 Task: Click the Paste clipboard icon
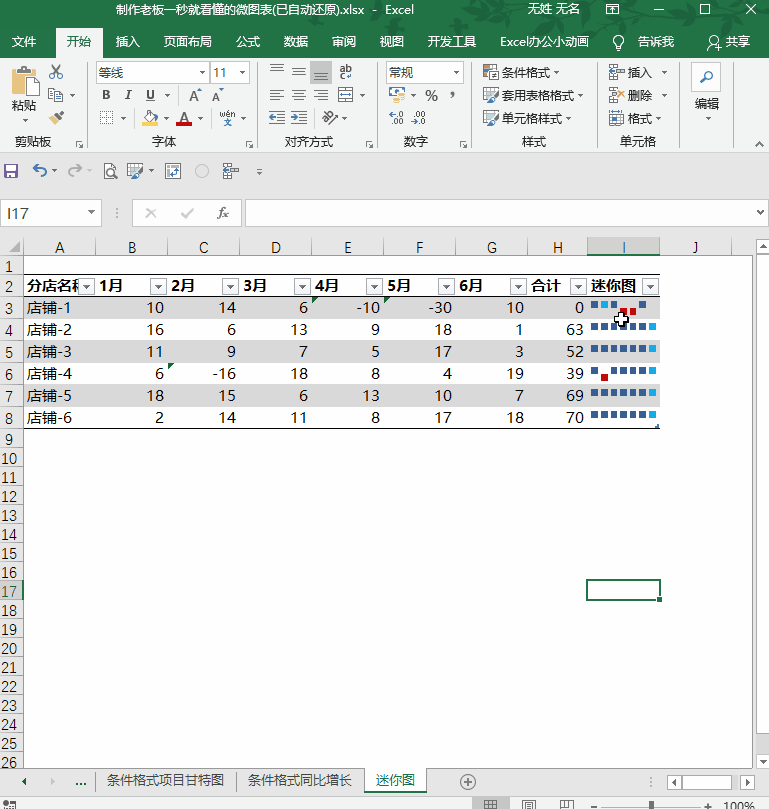(x=24, y=81)
